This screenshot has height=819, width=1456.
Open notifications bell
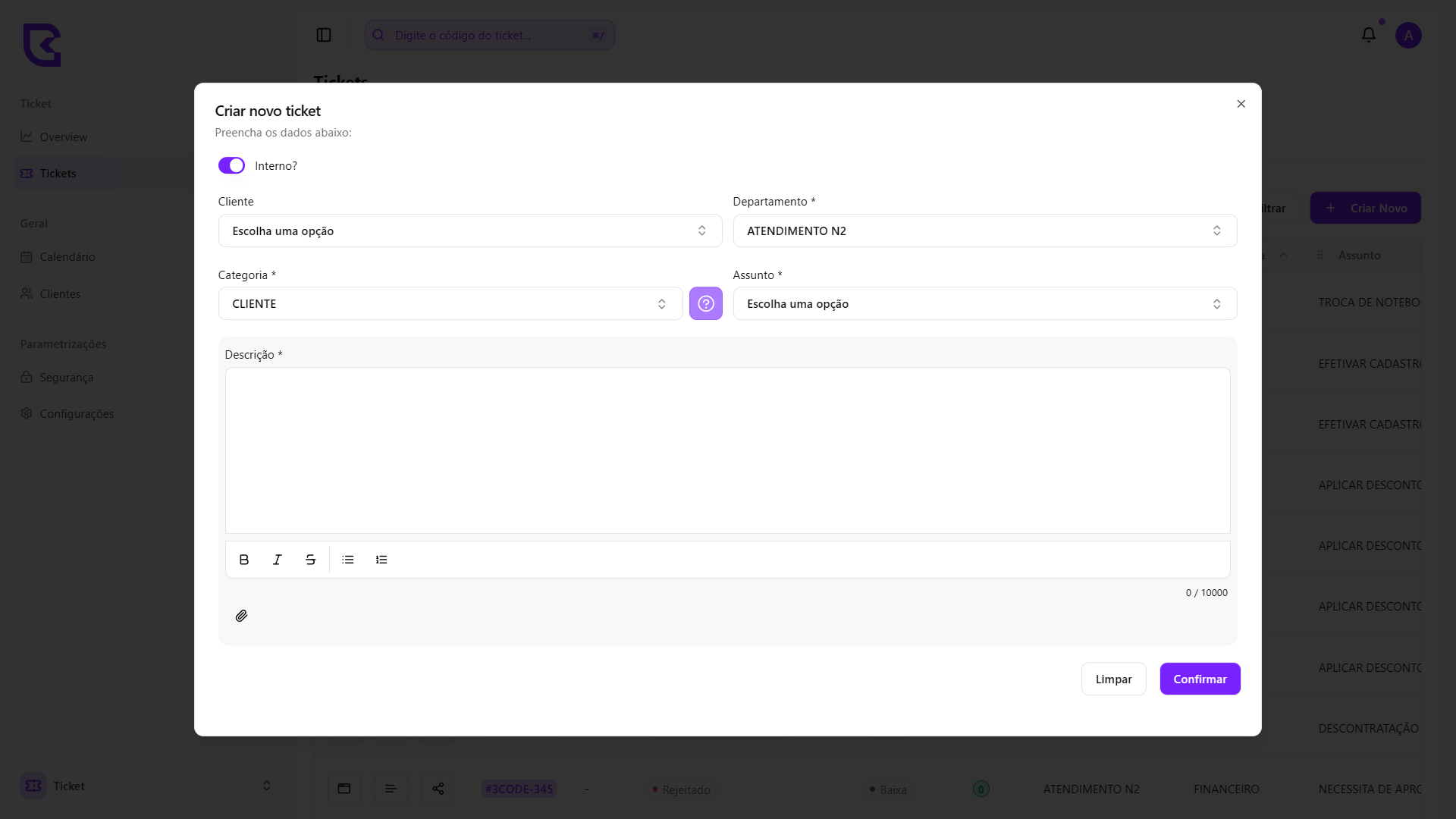pos(1368,35)
